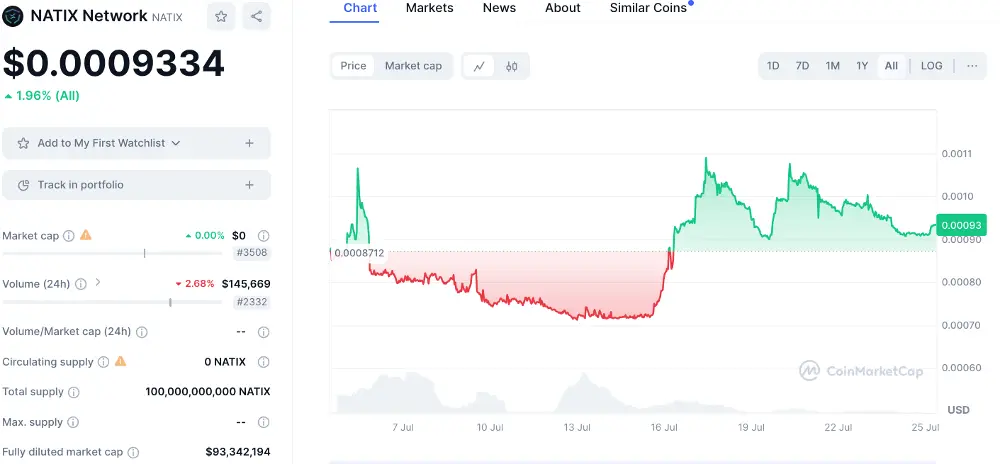Open the About tab
The width and height of the screenshot is (1000, 464).
click(563, 8)
